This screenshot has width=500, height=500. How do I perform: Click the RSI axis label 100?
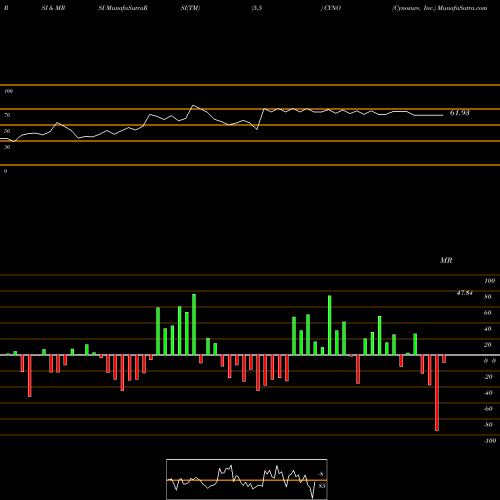pos(8,91)
